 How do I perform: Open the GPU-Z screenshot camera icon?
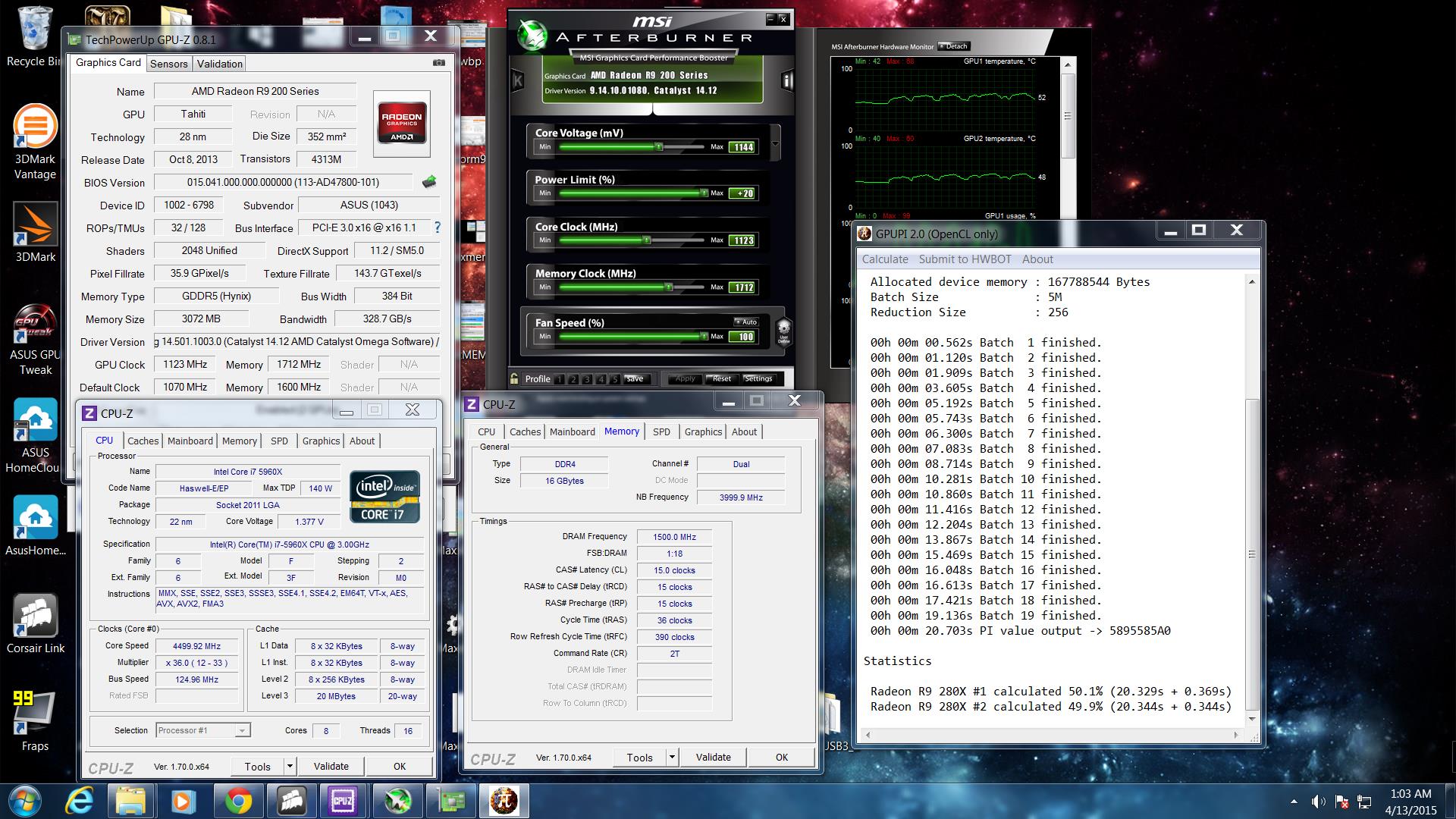click(438, 63)
